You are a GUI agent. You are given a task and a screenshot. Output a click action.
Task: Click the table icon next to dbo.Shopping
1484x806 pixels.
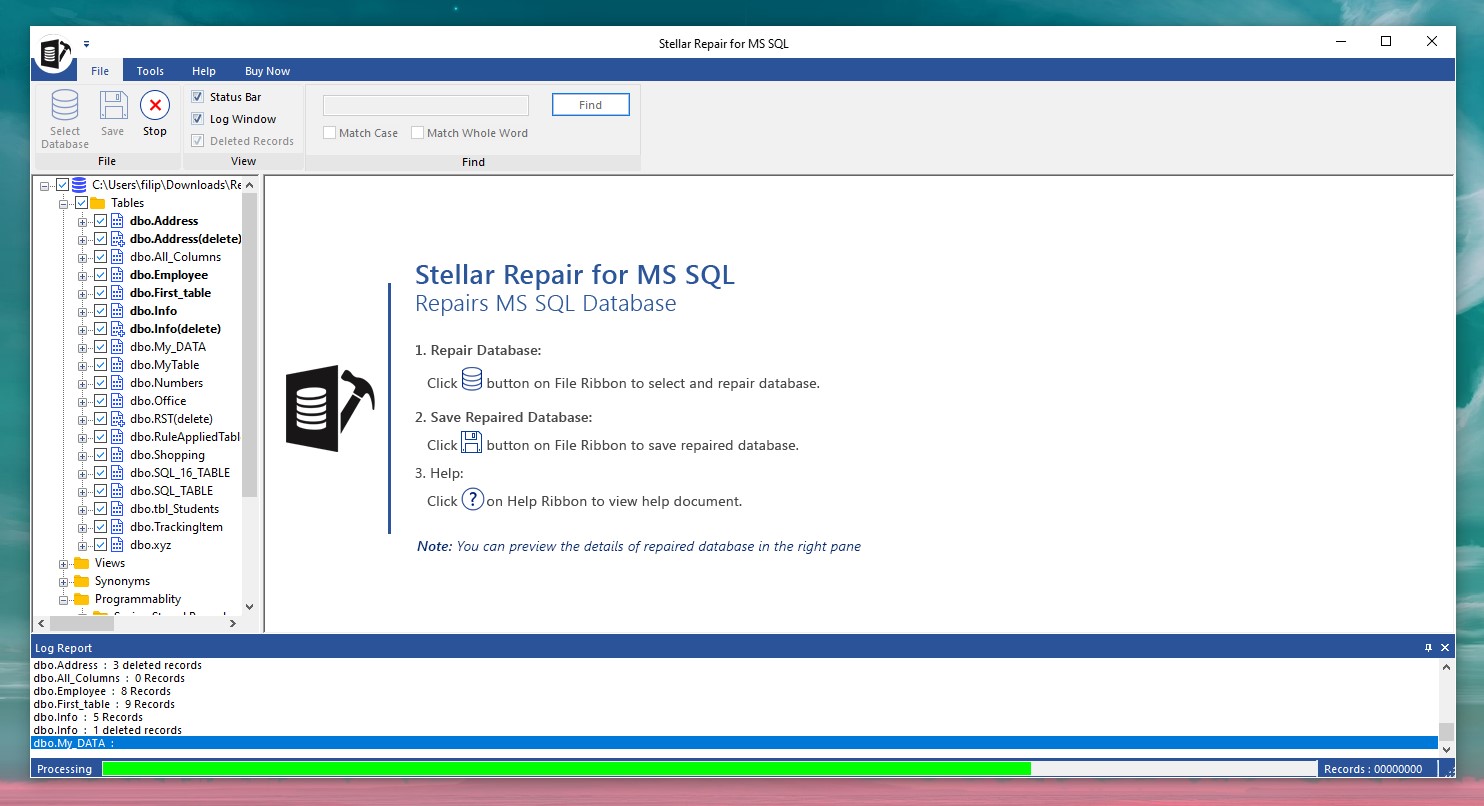click(x=118, y=455)
